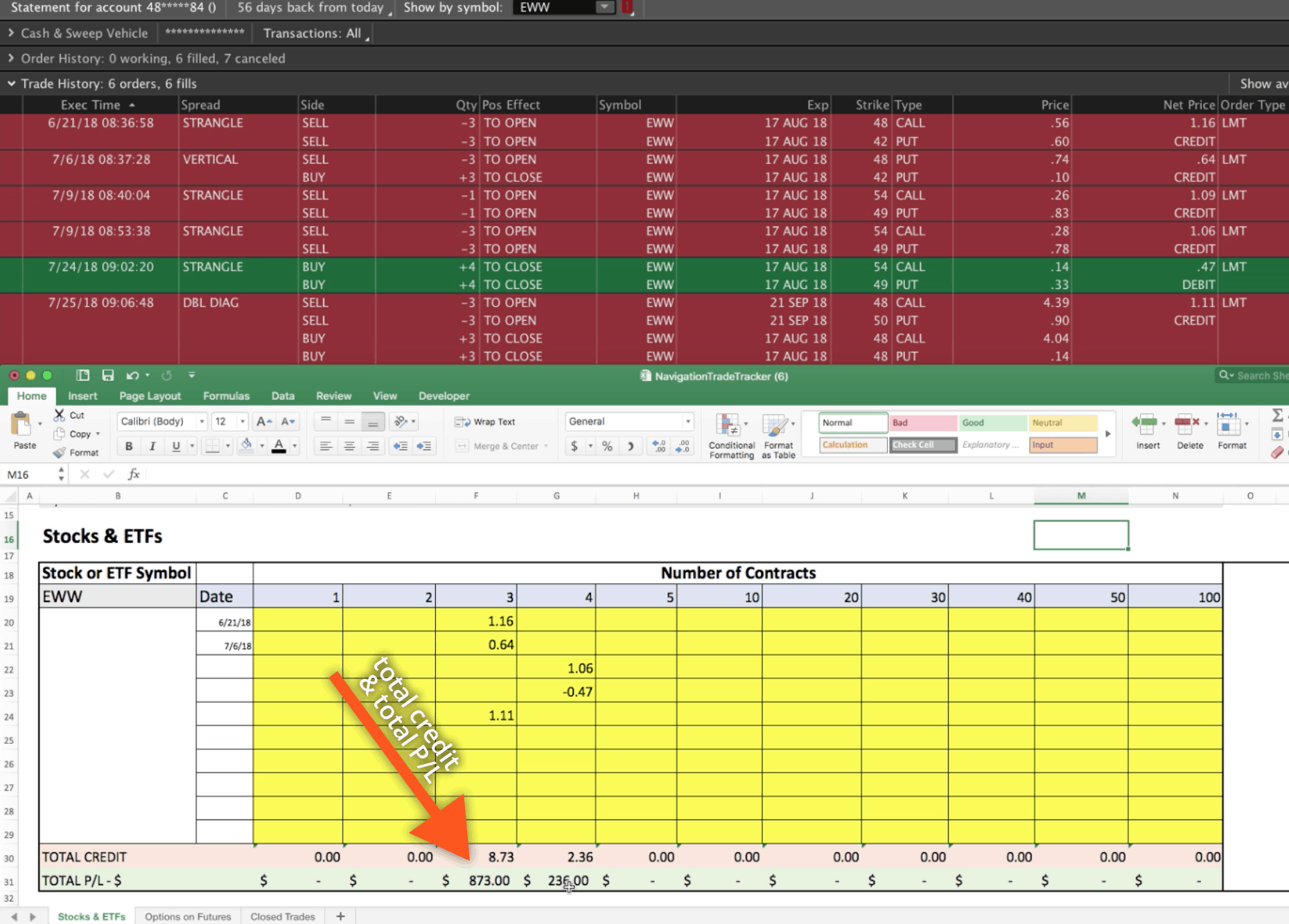Select the Format painter brush
This screenshot has width=1289, height=924.
[x=59, y=452]
